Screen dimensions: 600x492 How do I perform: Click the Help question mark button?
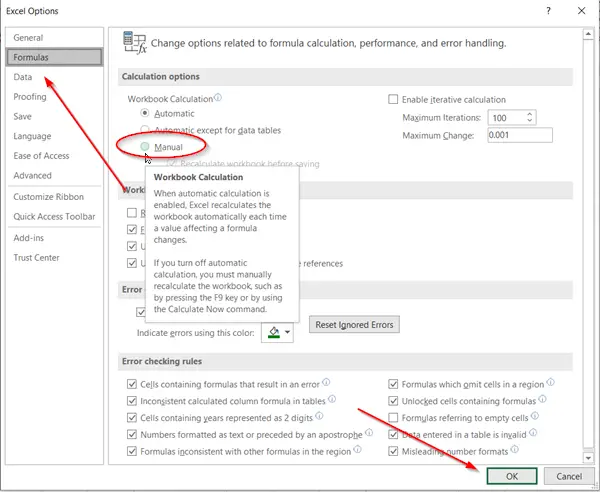(548, 11)
